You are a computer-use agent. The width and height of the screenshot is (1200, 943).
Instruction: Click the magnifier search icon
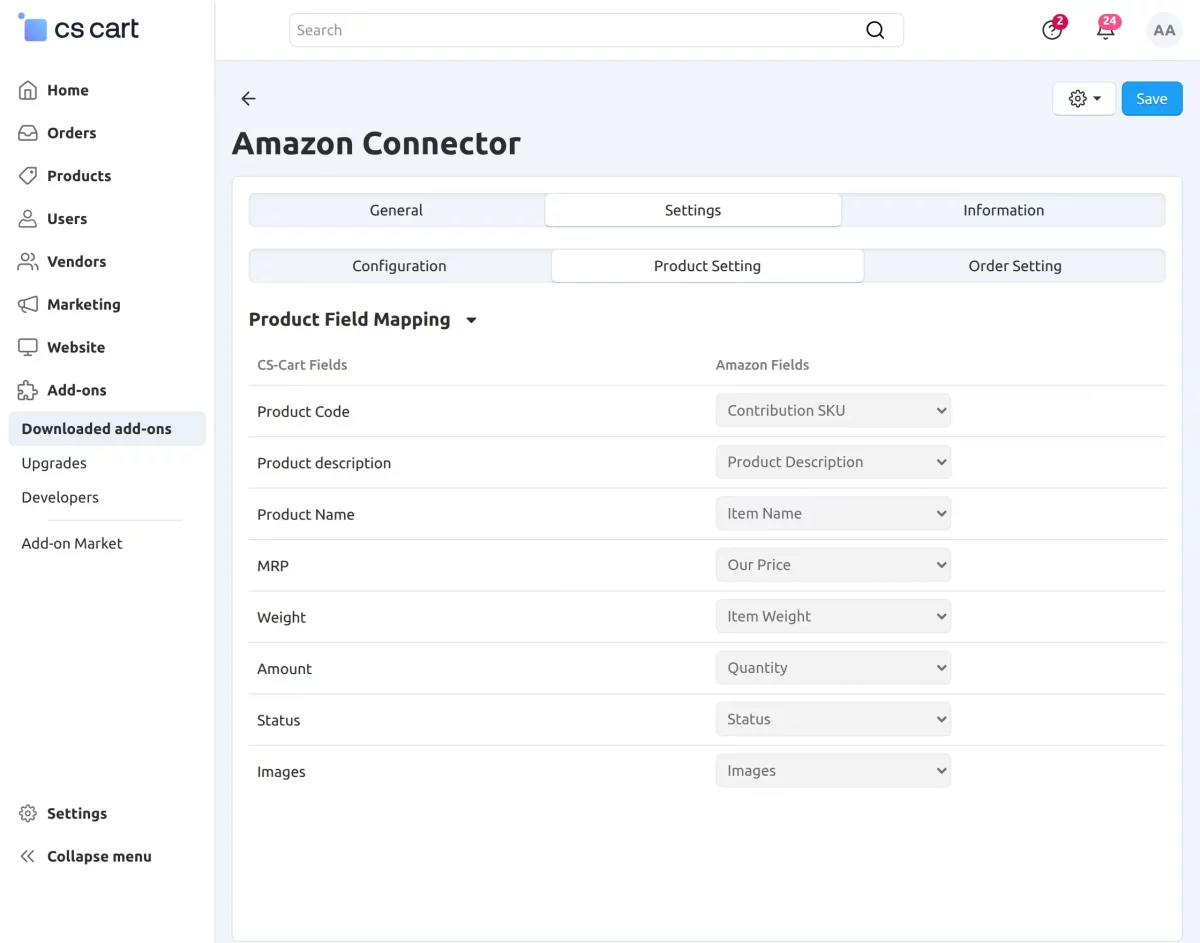click(x=875, y=30)
